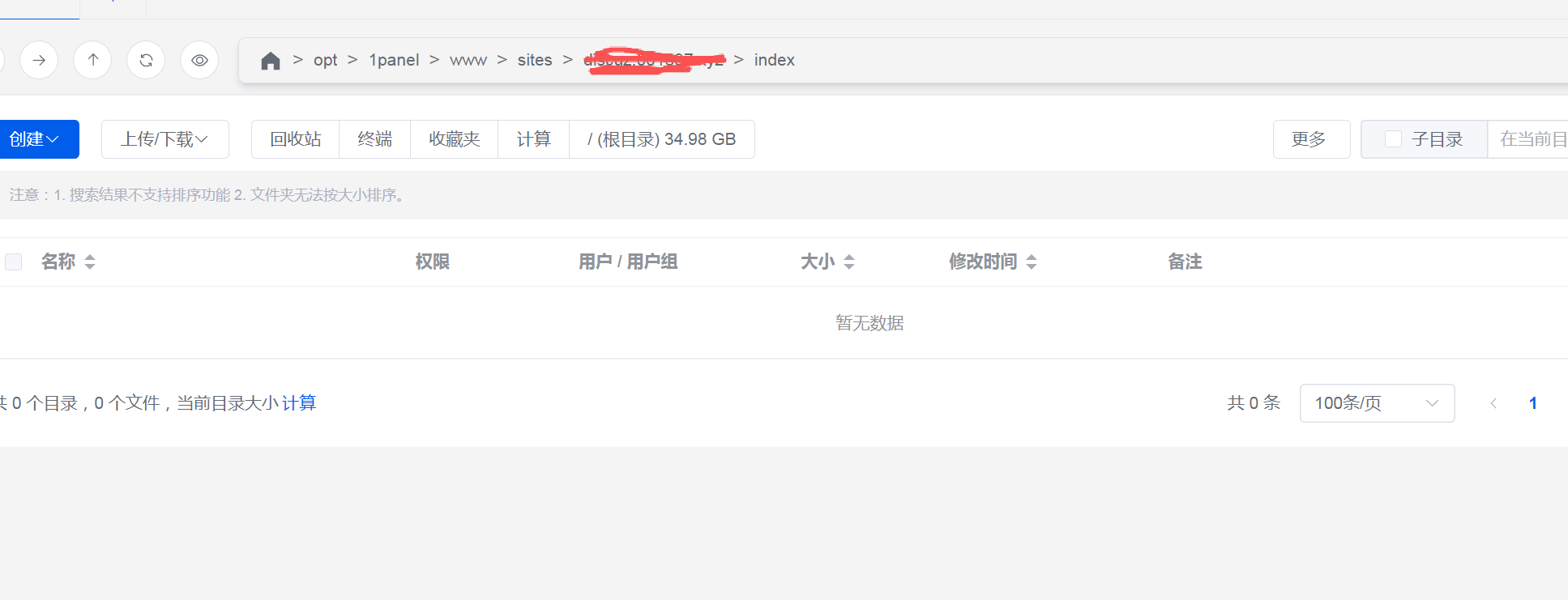
Task: Click the search in current directory field
Action: (1530, 139)
